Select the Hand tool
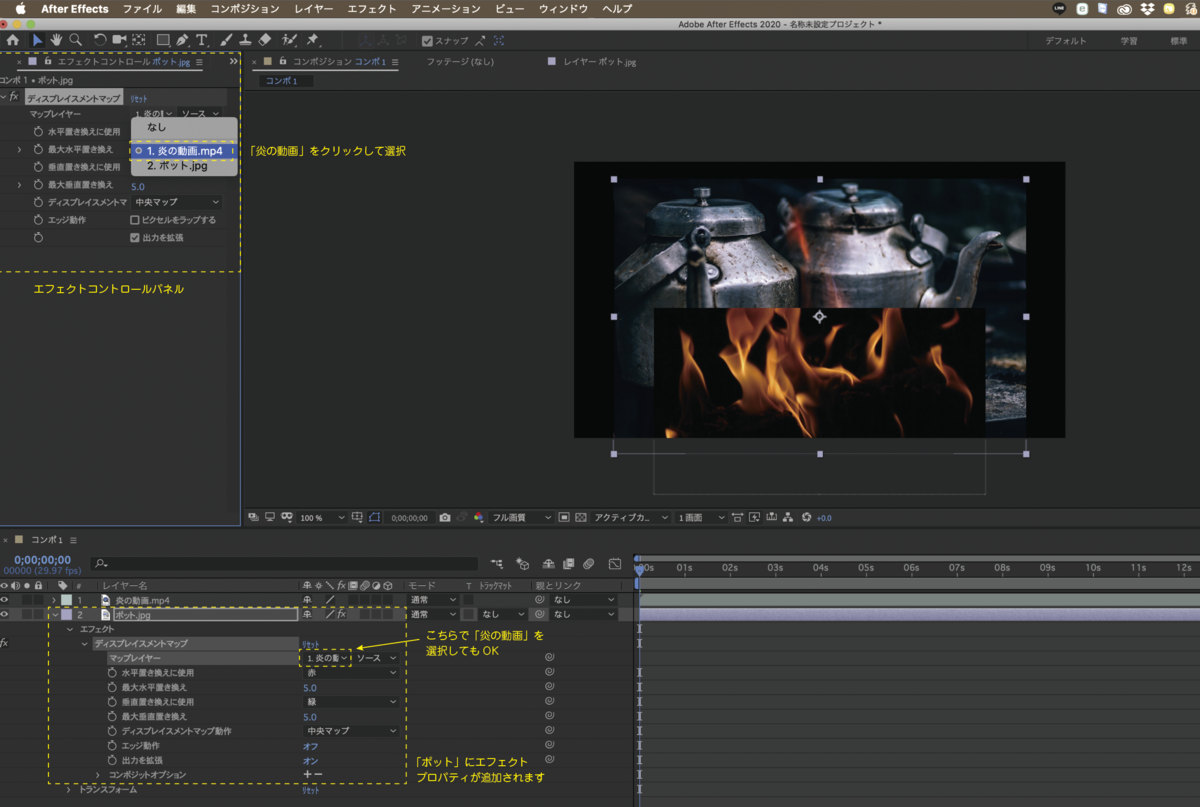Image resolution: width=1200 pixels, height=807 pixels. (x=56, y=40)
